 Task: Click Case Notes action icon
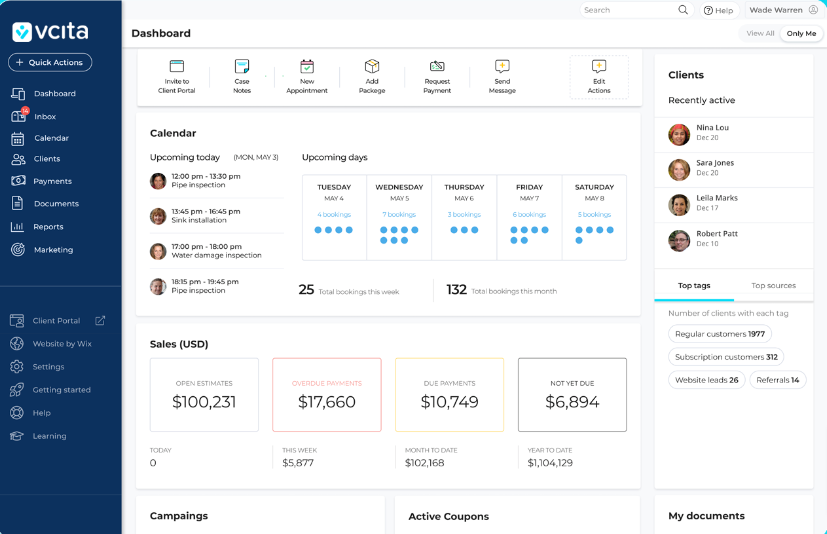242,66
